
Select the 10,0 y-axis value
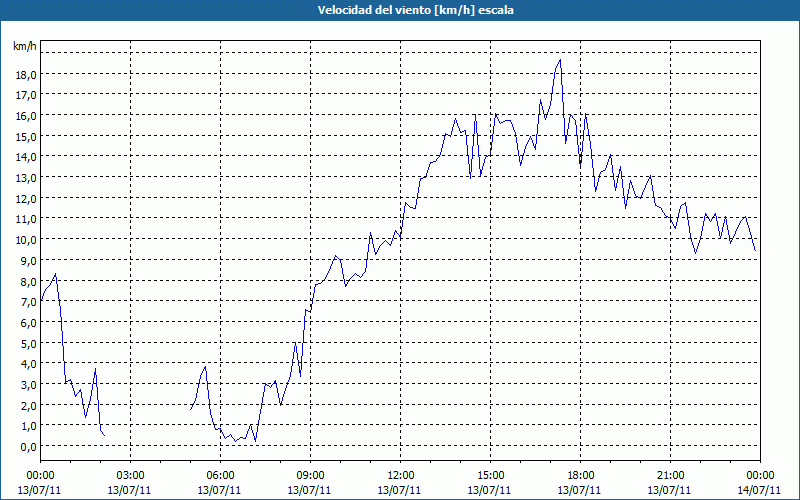[x=27, y=240]
